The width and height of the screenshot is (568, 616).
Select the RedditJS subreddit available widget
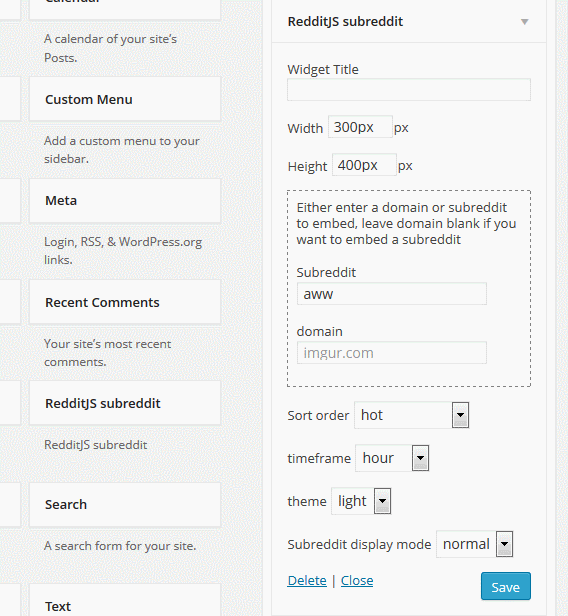(125, 403)
